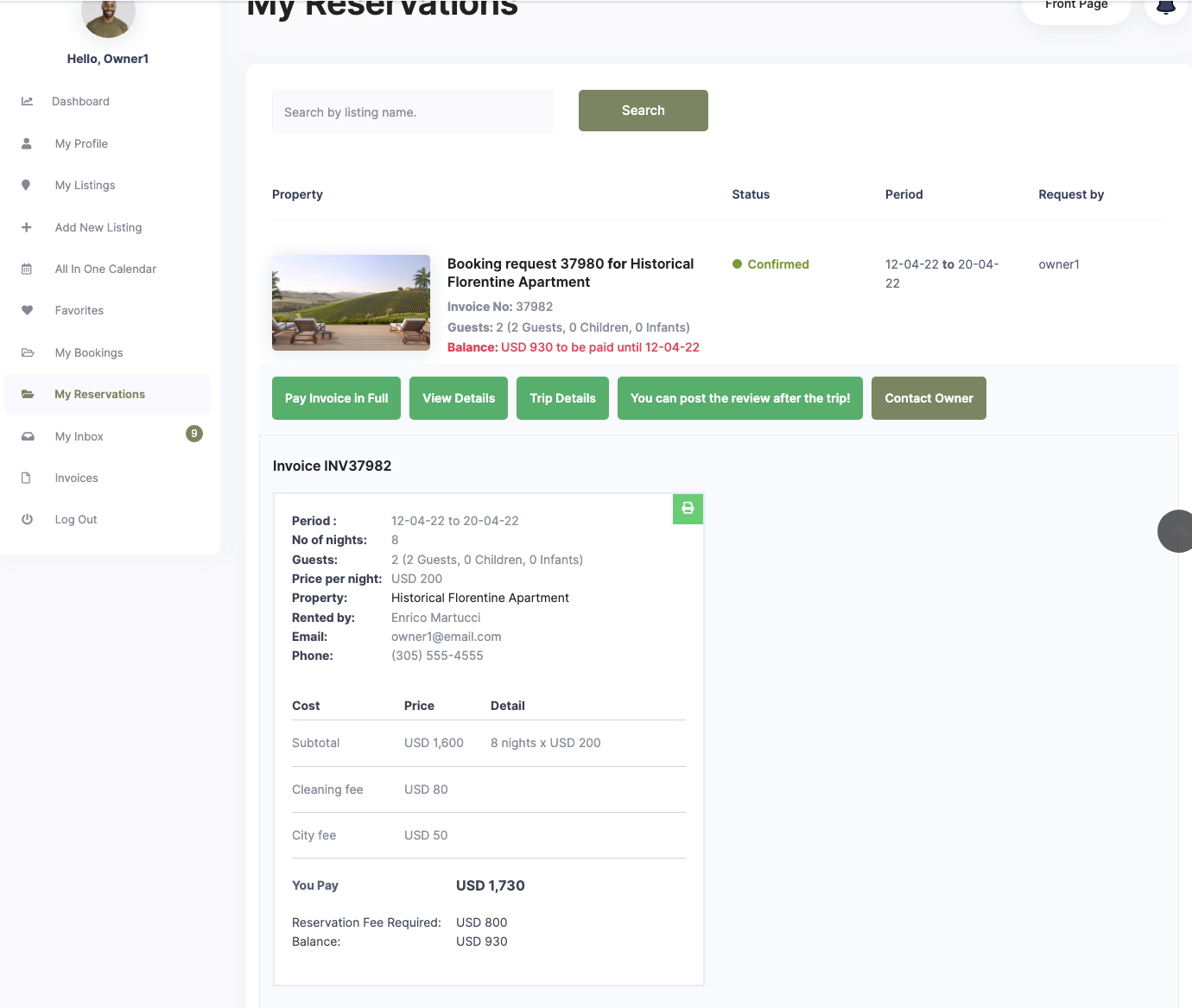Focus the Search by listing name field
The image size is (1192, 1008).
[x=412, y=112]
